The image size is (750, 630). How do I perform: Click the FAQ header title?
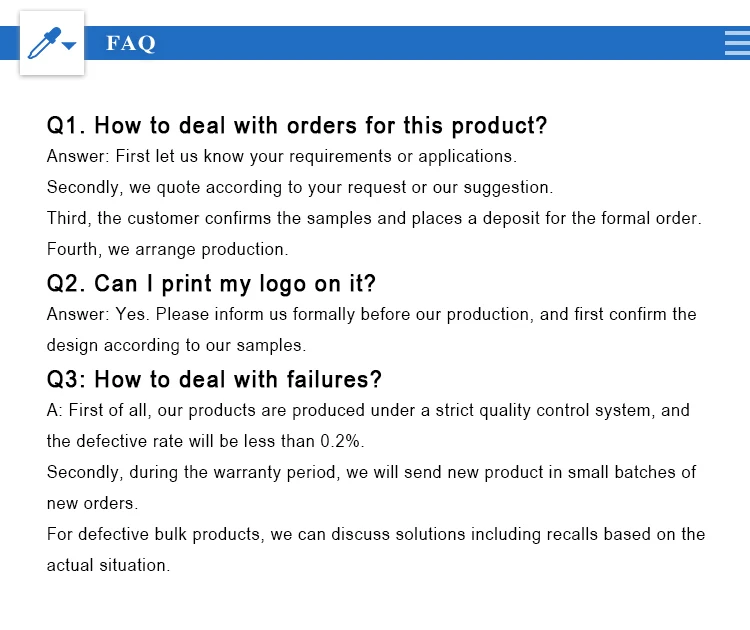click(131, 43)
